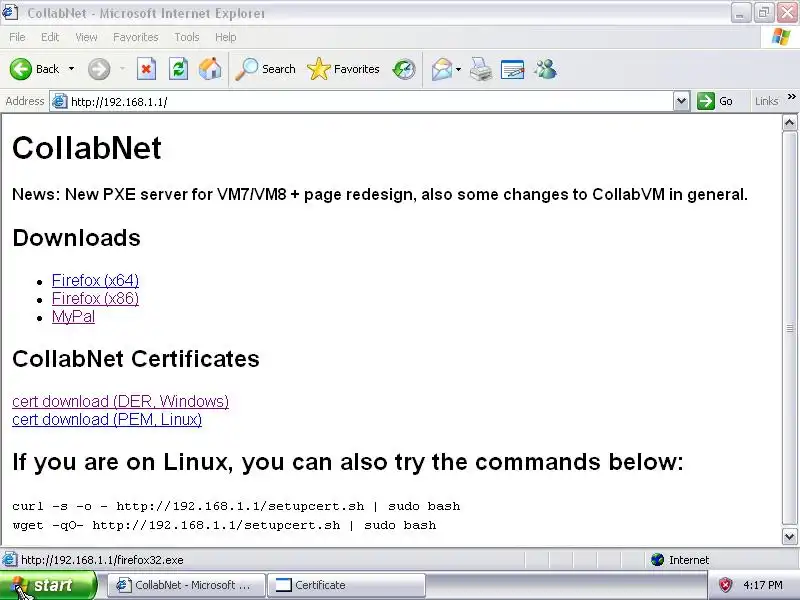Click the CollabNet page heading
This screenshot has width=800, height=600.
point(87,148)
